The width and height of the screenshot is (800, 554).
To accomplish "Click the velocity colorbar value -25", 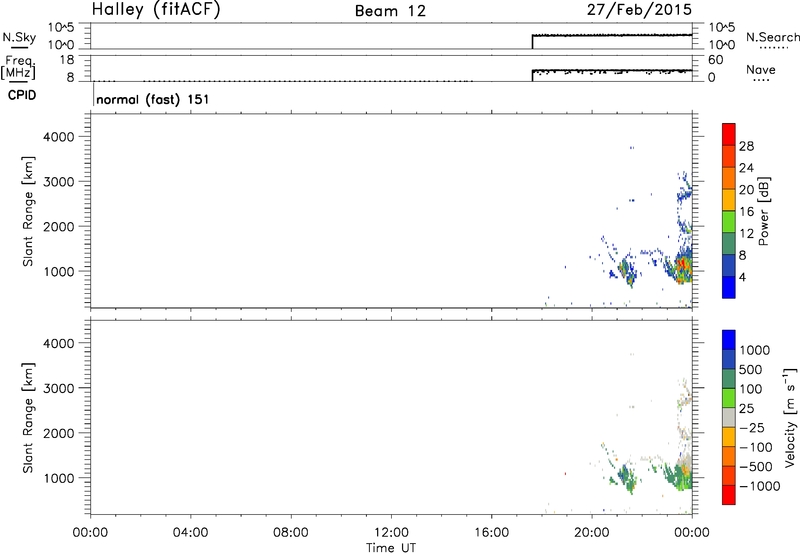I will coord(752,427).
